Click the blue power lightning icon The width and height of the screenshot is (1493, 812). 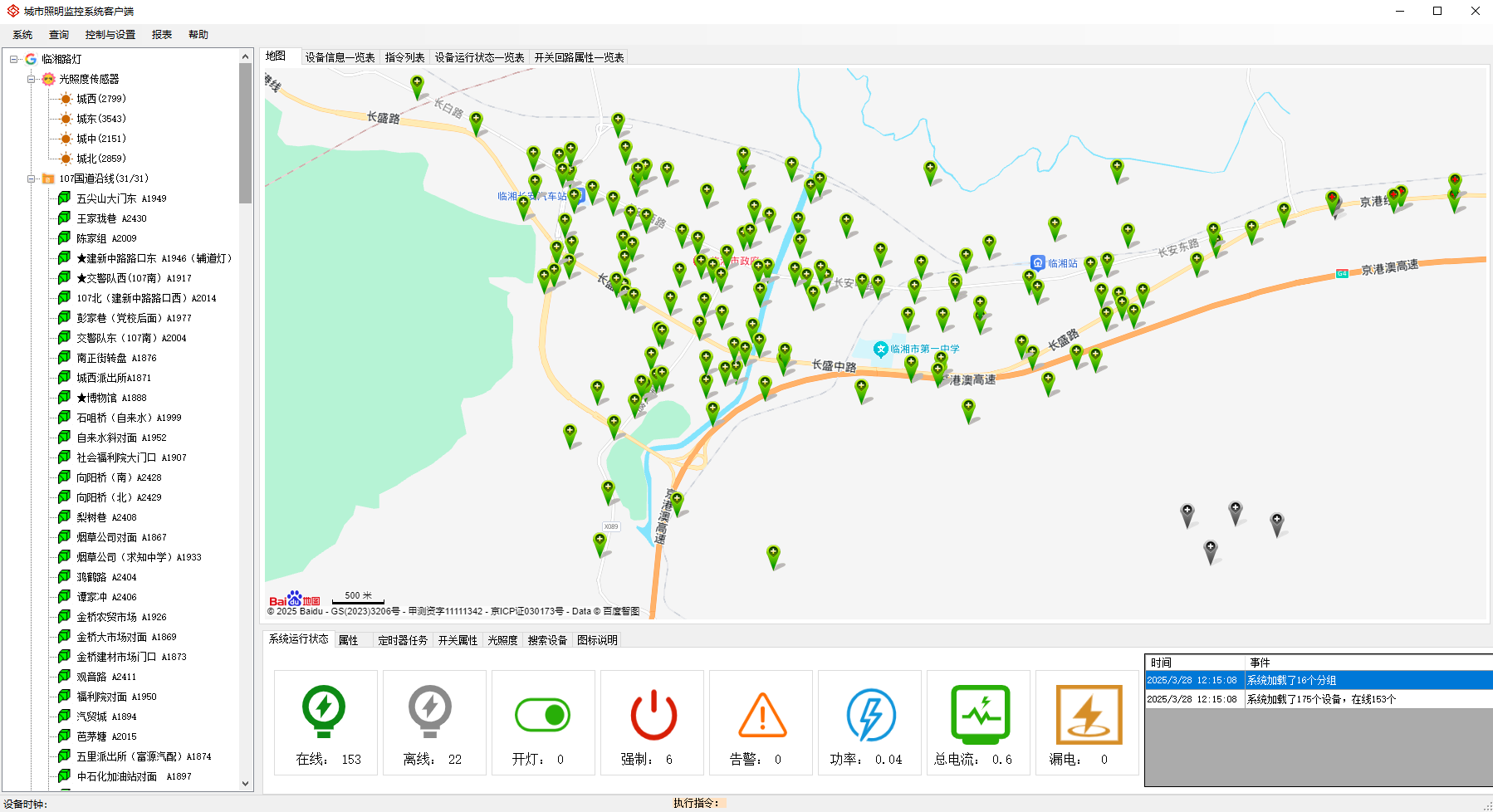click(870, 714)
